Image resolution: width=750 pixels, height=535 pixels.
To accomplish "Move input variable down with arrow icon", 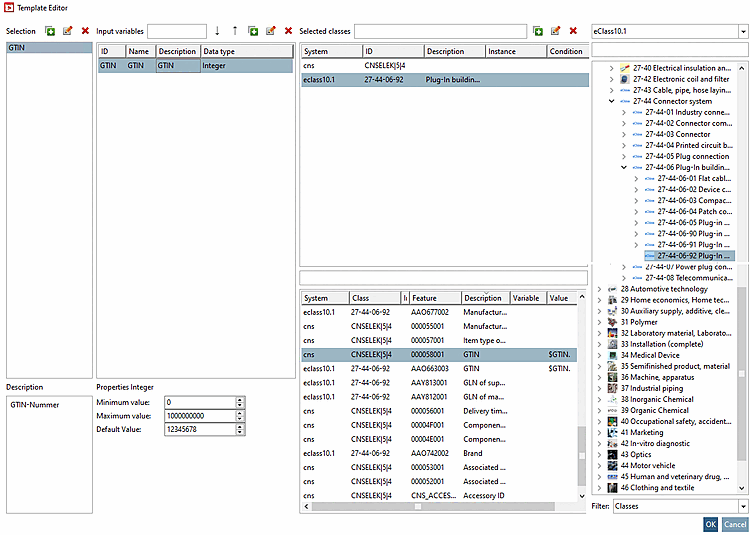I will point(217,32).
